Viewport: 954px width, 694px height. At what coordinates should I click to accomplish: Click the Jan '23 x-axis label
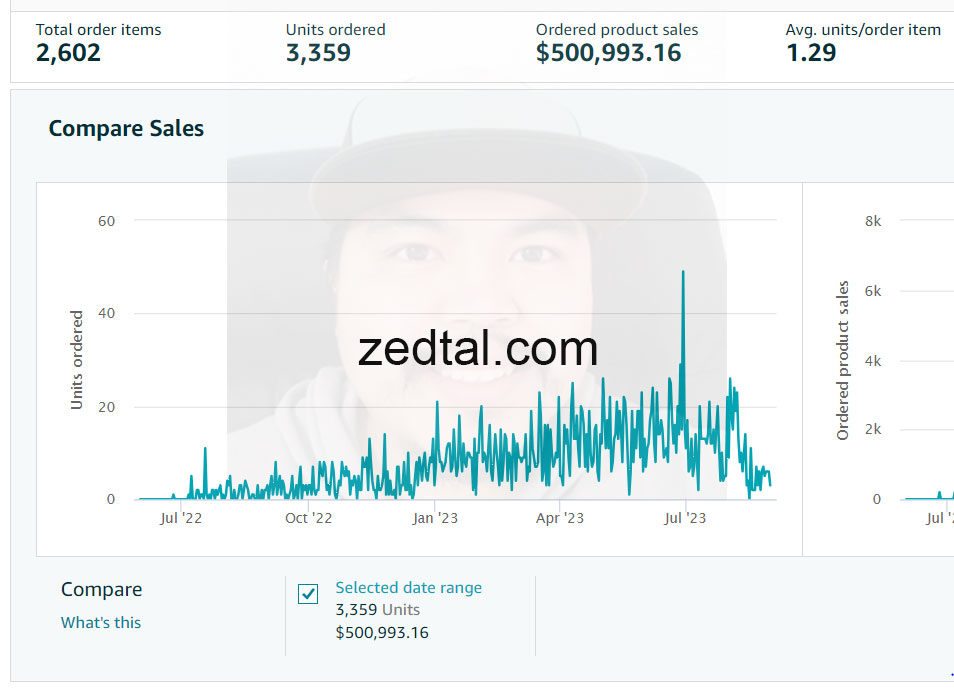click(435, 518)
